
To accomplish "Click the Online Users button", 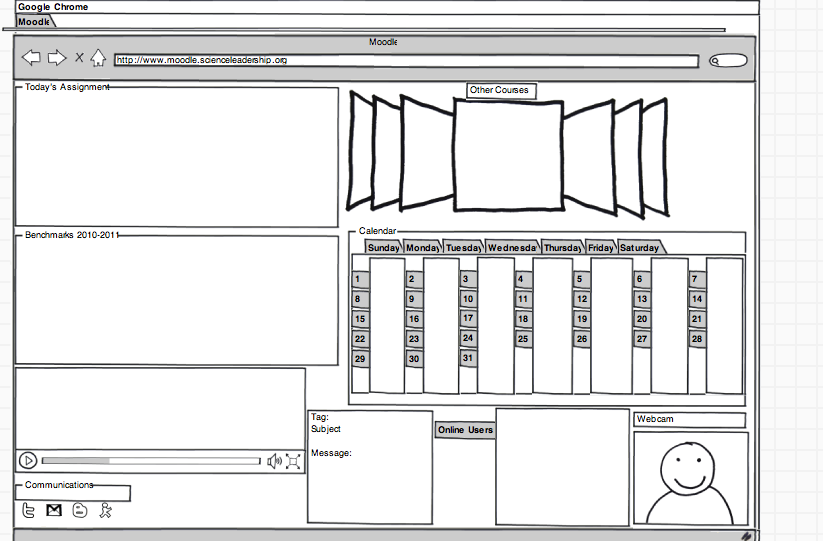I will (465, 430).
